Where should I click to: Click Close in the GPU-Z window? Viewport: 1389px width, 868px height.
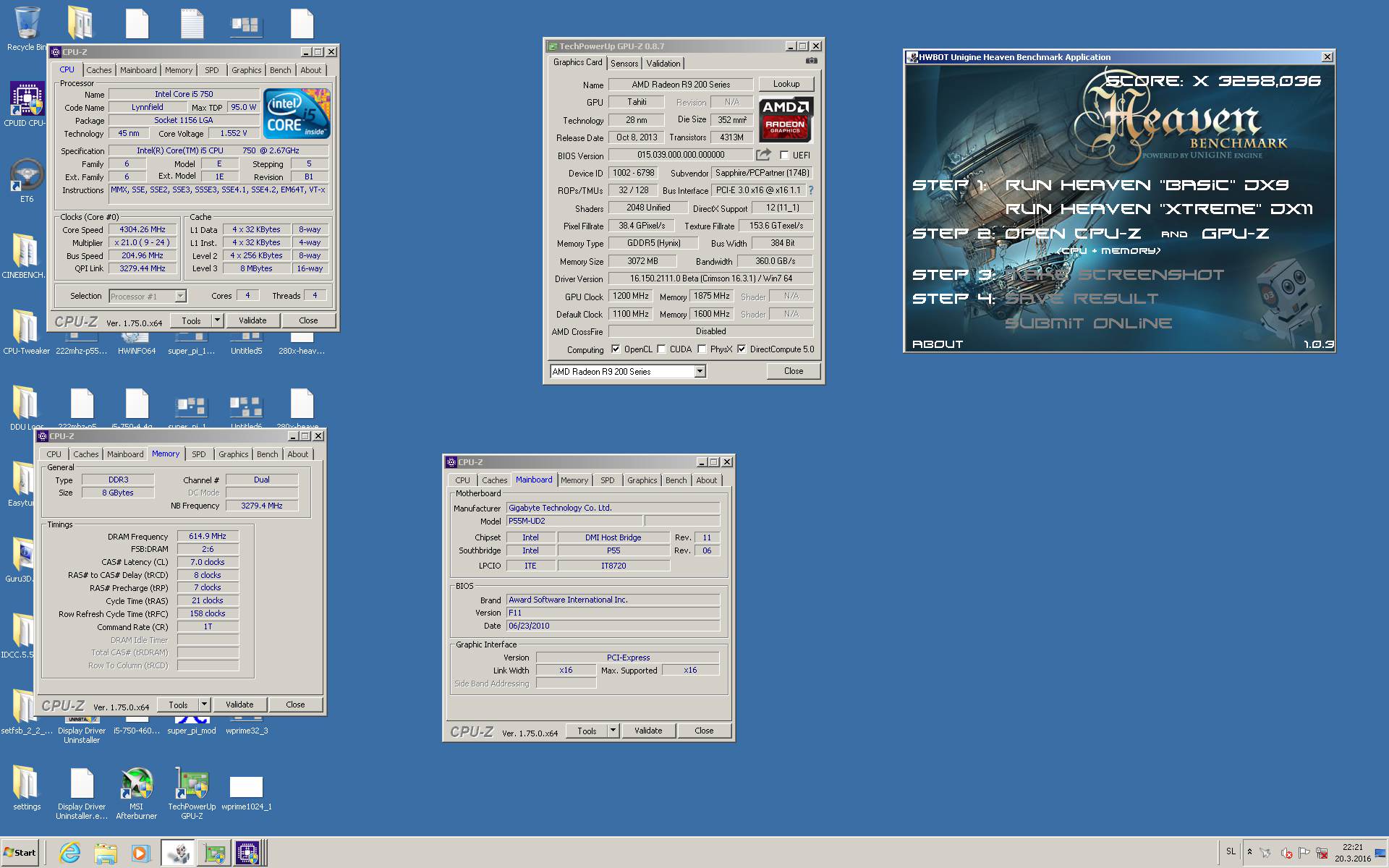pos(794,371)
